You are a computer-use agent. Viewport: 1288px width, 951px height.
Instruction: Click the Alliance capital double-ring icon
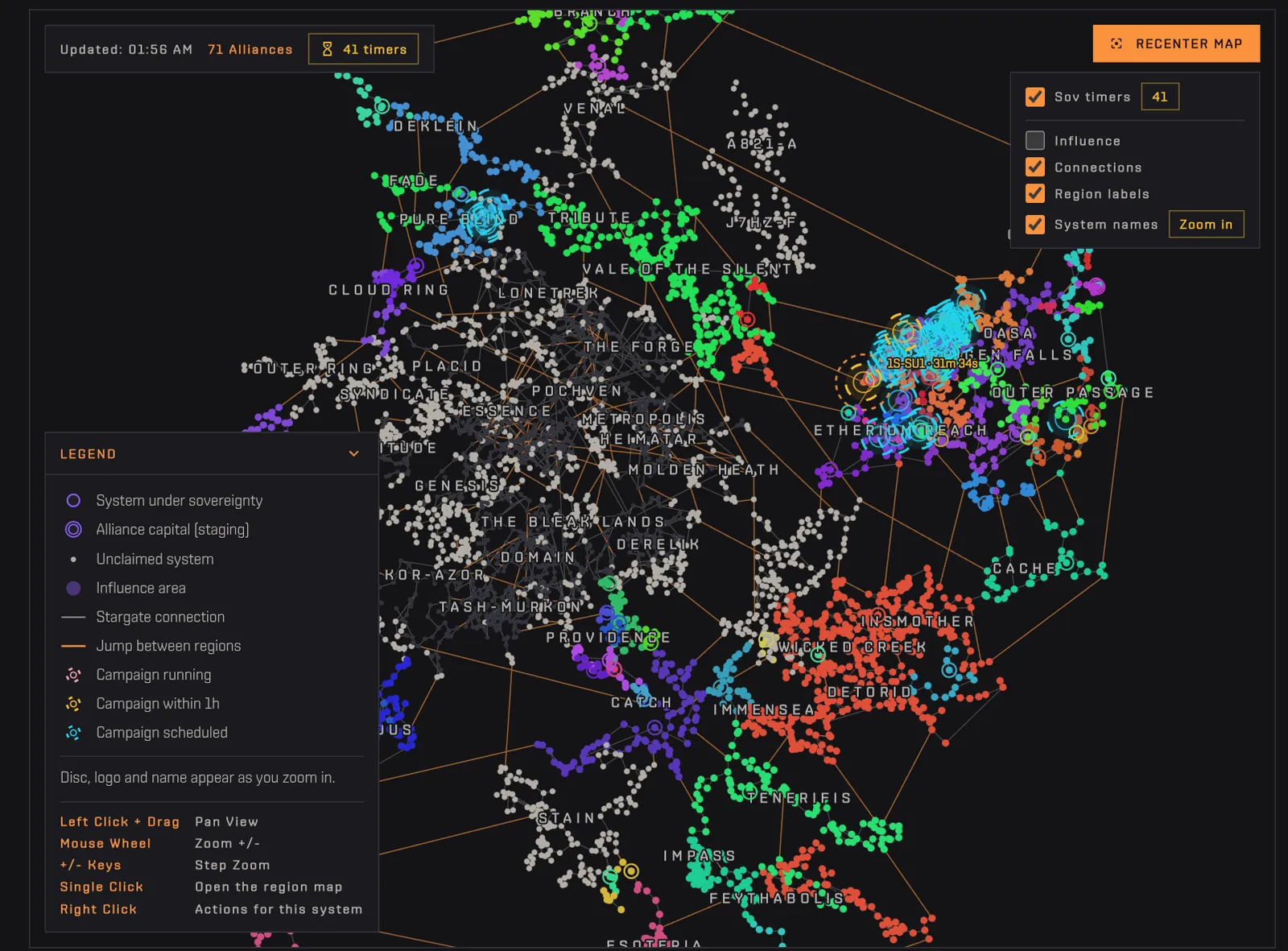73,529
